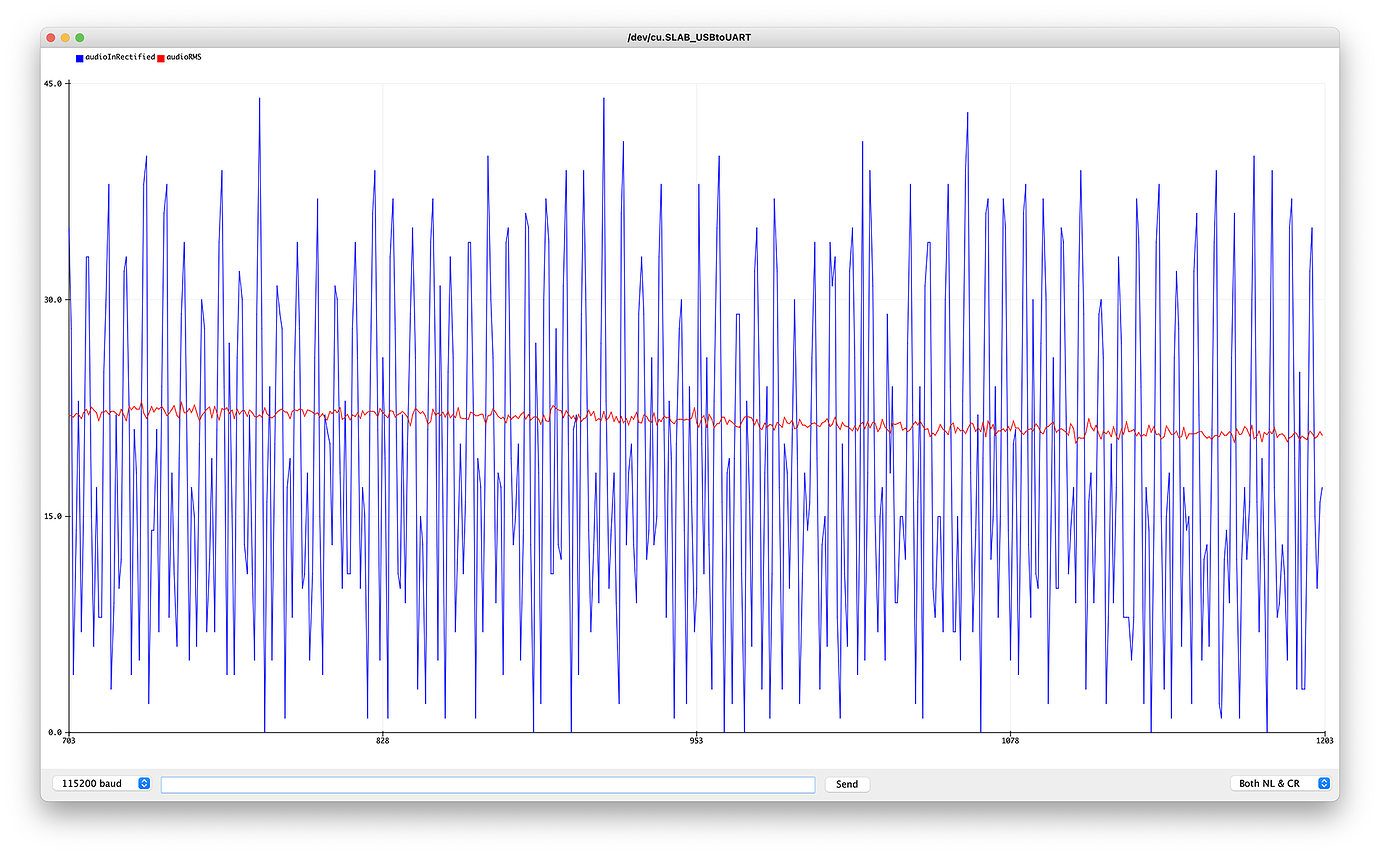The image size is (1380, 854).
Task: Click the yellow minimize window button
Action: tap(64, 37)
